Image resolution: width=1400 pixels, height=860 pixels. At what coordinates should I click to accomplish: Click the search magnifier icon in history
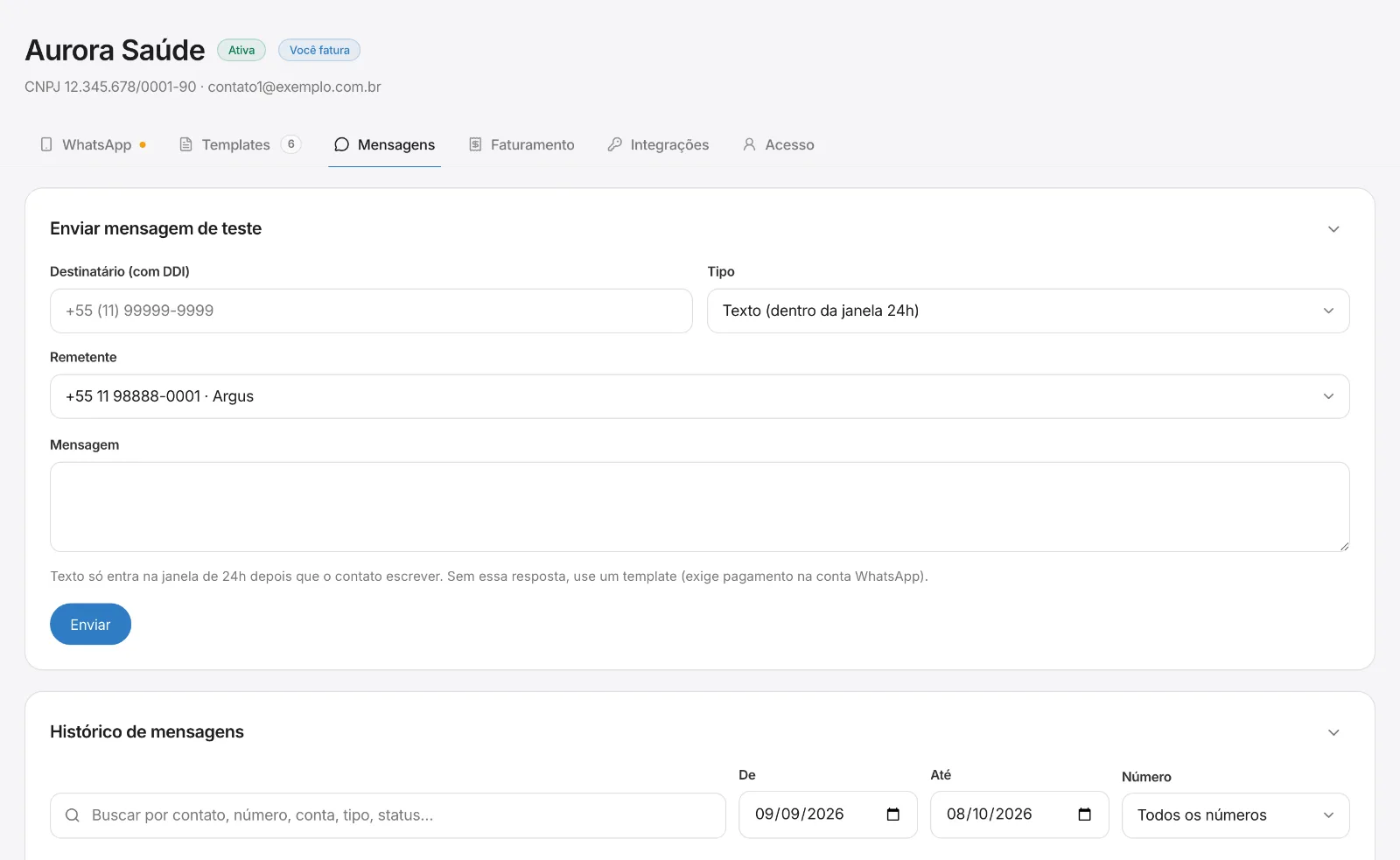[x=73, y=815]
